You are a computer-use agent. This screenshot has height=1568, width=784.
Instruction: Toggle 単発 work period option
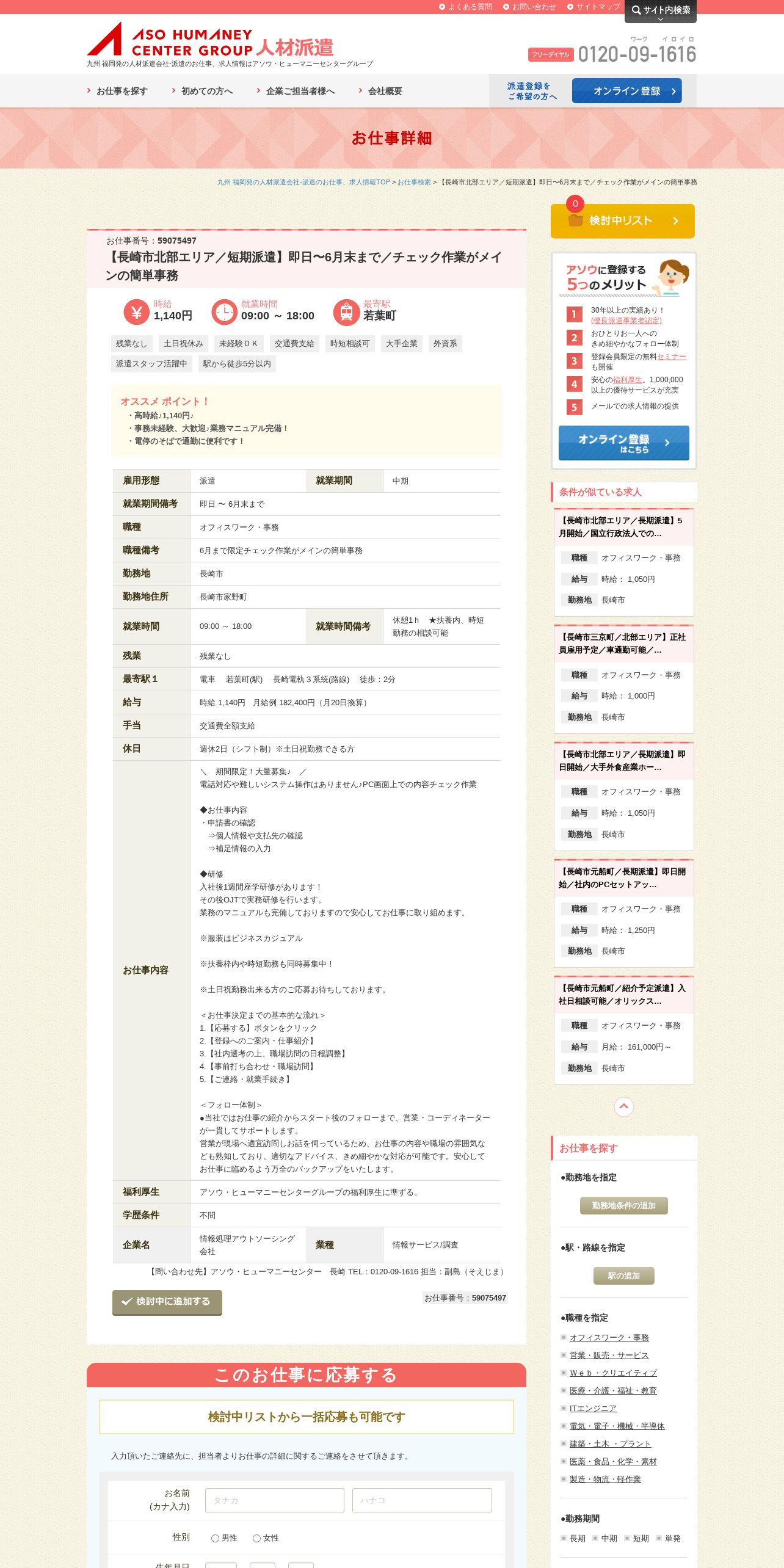coord(669,1539)
